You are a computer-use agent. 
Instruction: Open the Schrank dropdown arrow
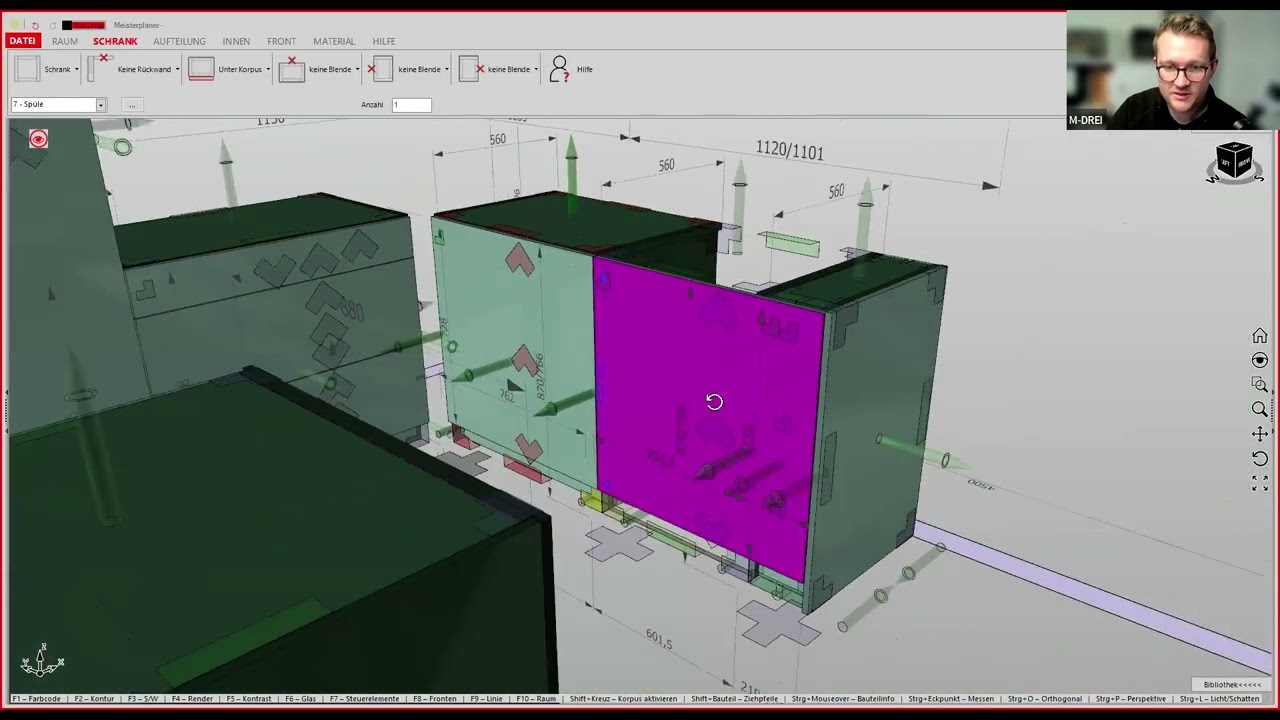(x=77, y=69)
